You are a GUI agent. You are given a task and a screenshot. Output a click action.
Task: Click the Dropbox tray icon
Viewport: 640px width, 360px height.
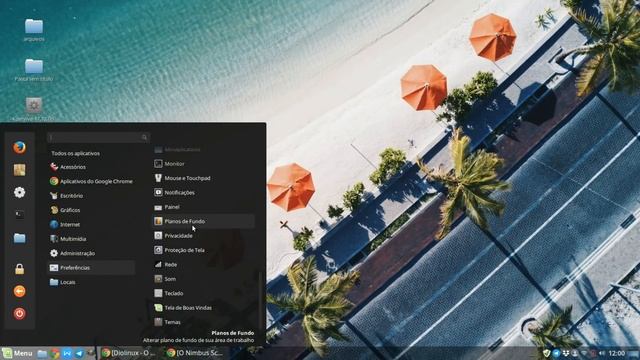point(566,353)
